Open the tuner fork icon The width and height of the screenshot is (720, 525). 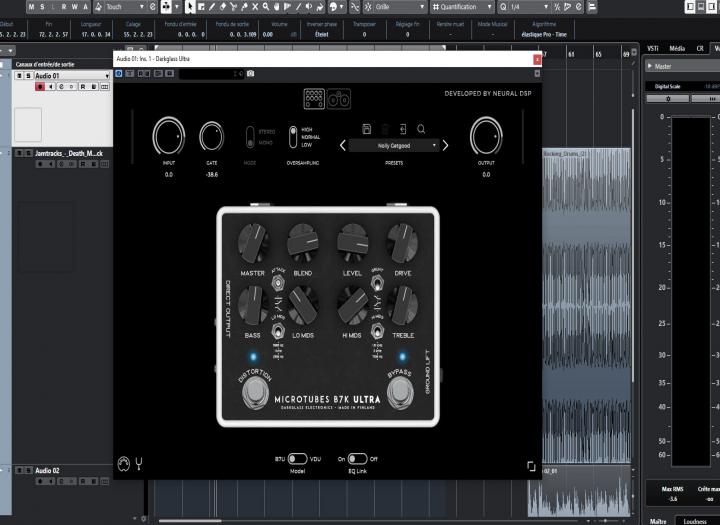pyautogui.click(x=139, y=464)
